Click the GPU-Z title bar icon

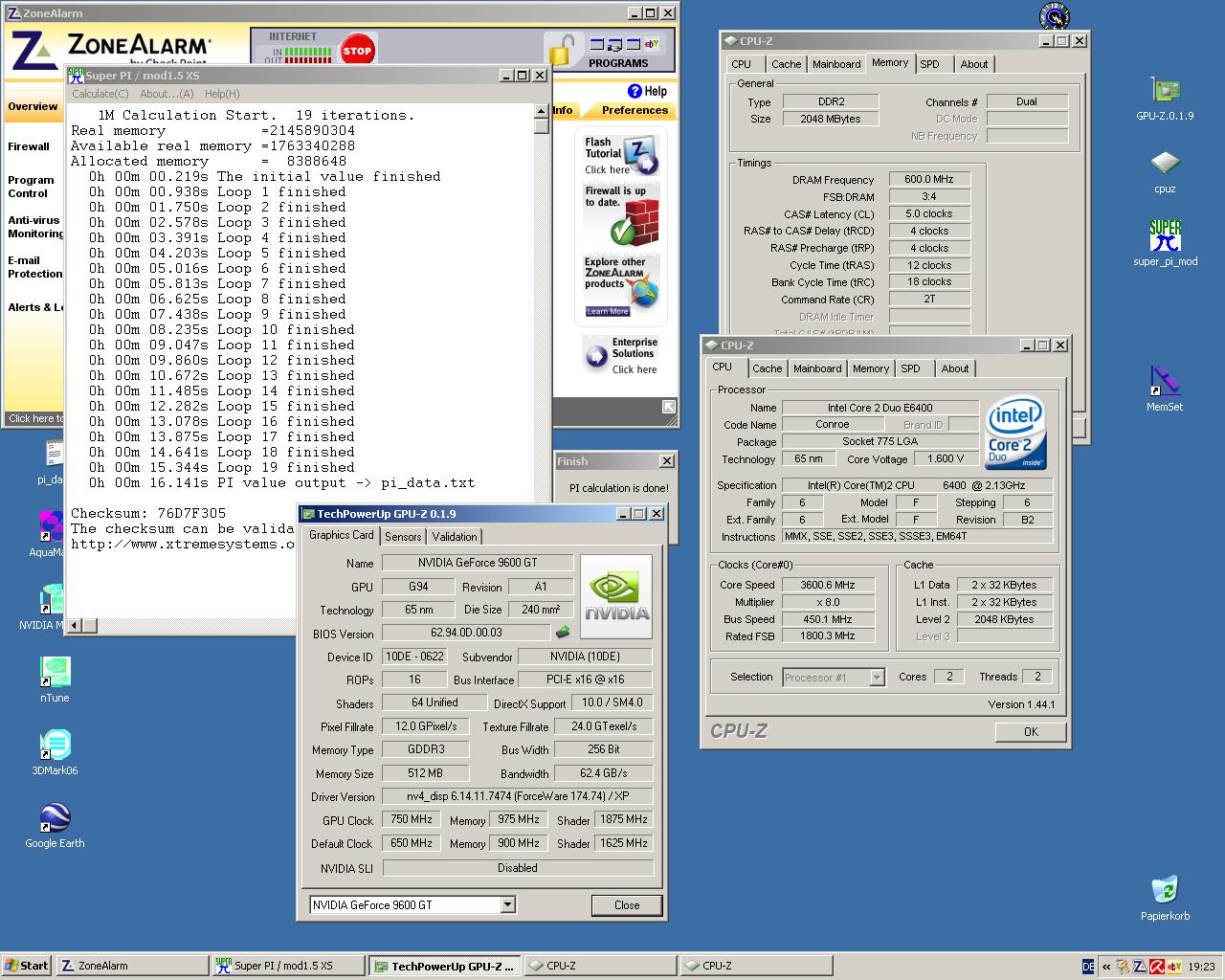[x=309, y=514]
